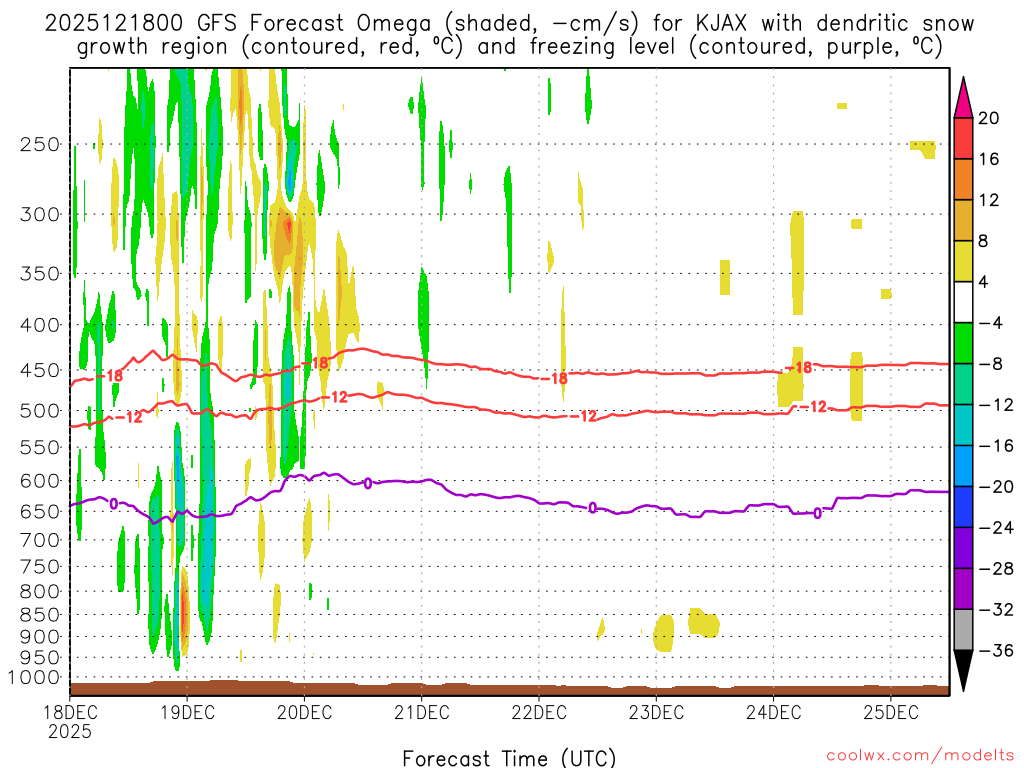Click the 1000 pressure level label
Viewport: 1024px width, 768px height.
[x=34, y=678]
